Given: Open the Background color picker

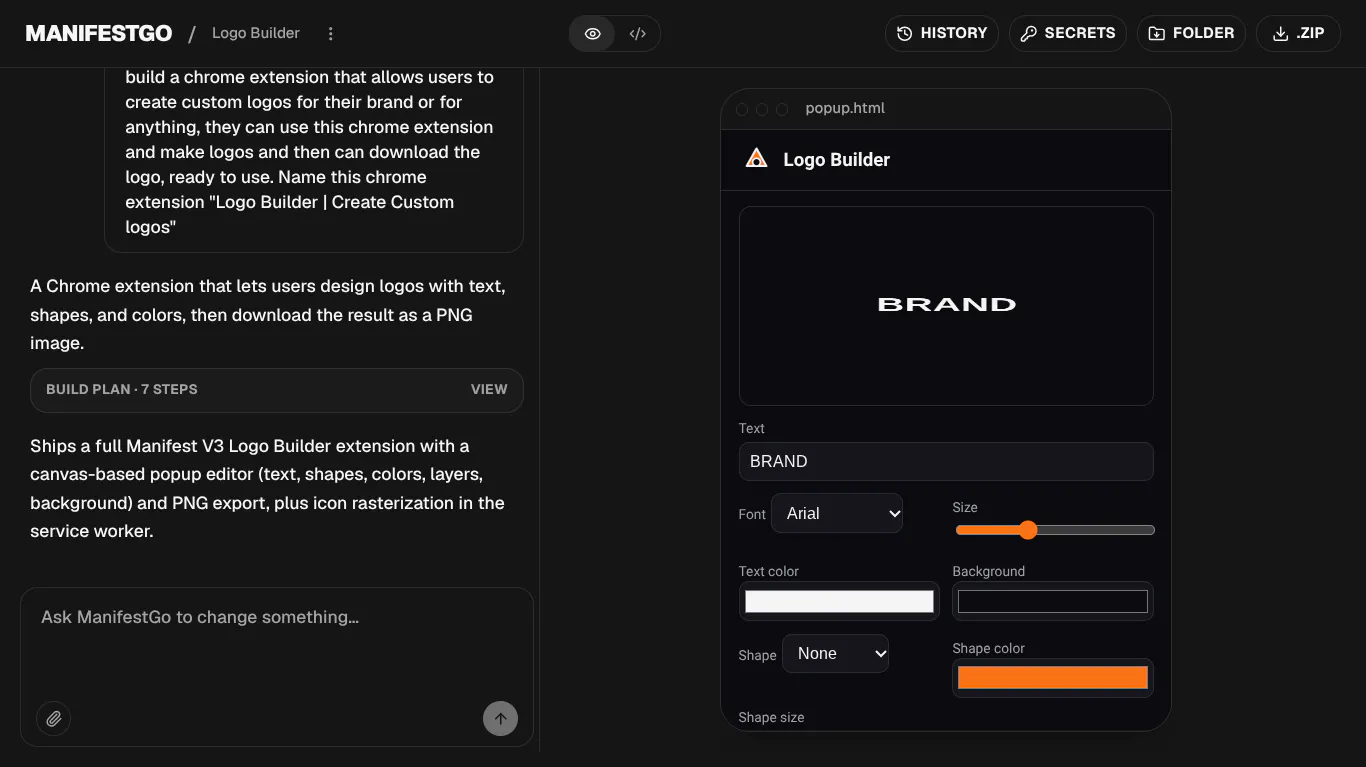Looking at the screenshot, I should [1053, 601].
